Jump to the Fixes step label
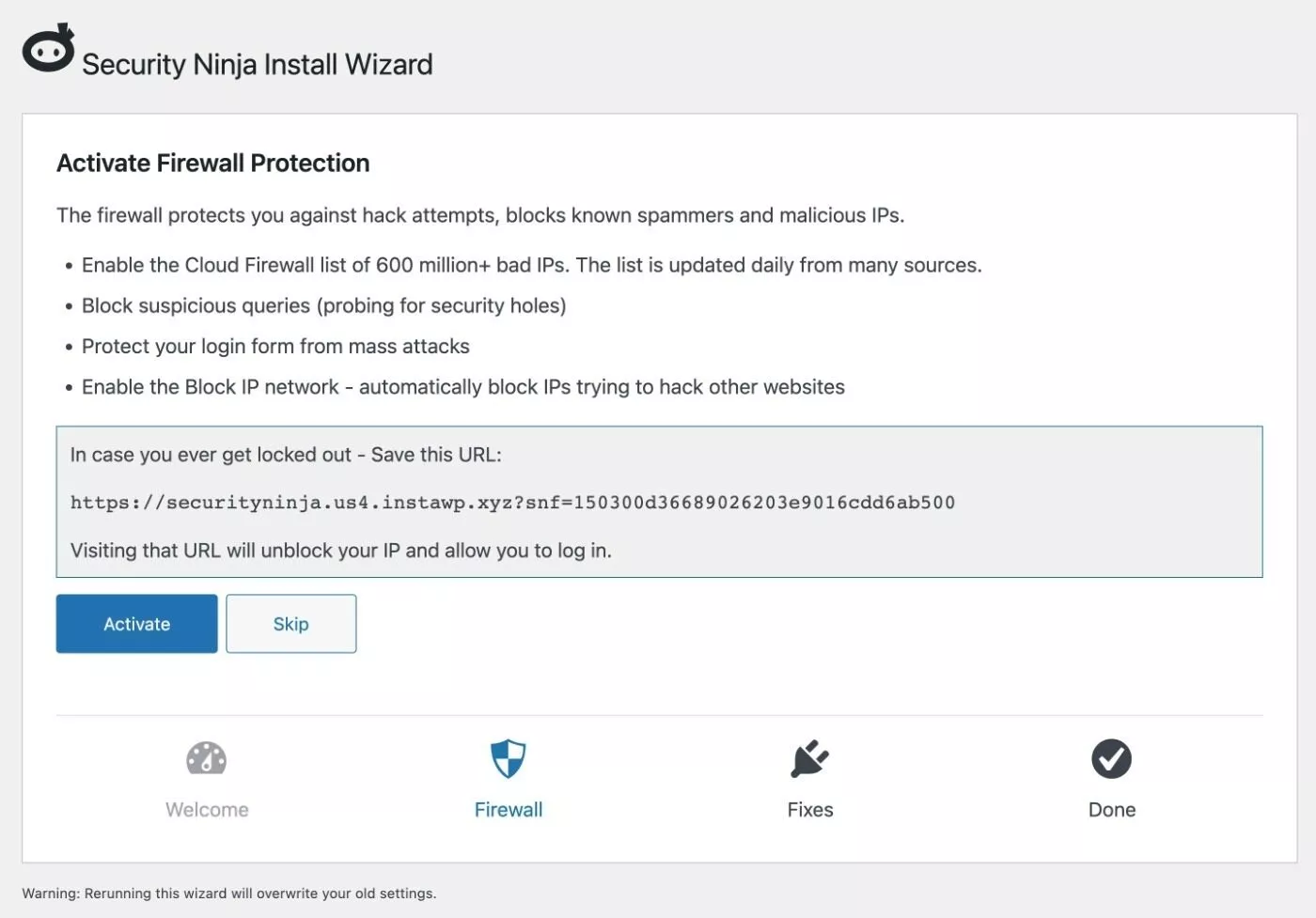Image resolution: width=1316 pixels, height=918 pixels. [810, 810]
